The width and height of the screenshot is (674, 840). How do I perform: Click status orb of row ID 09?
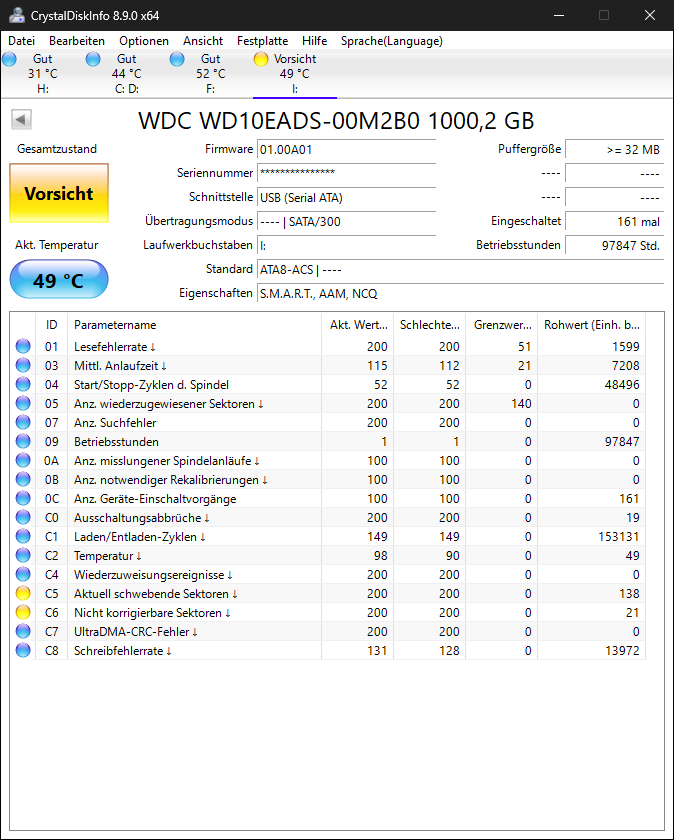click(x=23, y=441)
